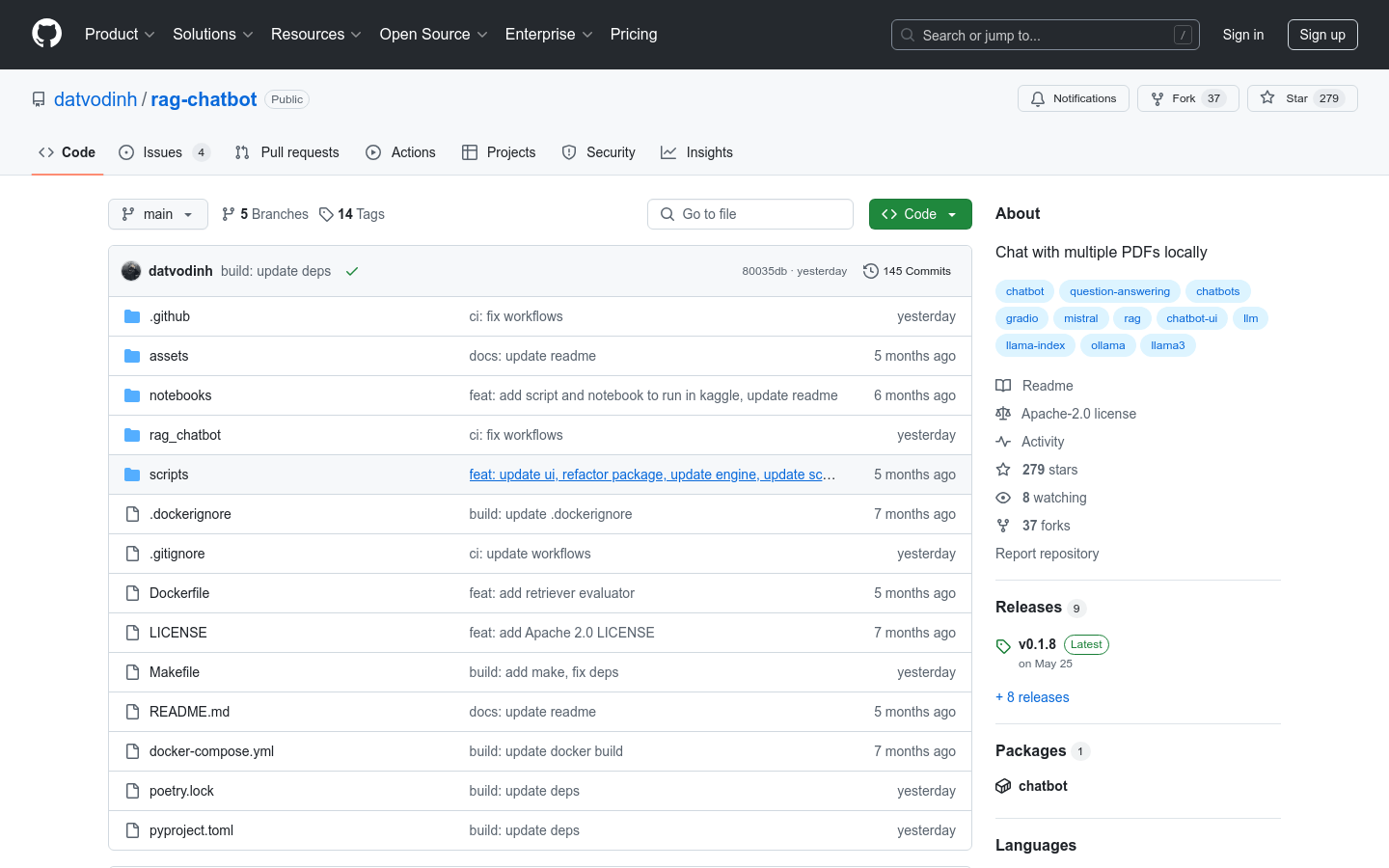Click the Go to file input
Screen dimensions: 1389x868
tap(750, 214)
